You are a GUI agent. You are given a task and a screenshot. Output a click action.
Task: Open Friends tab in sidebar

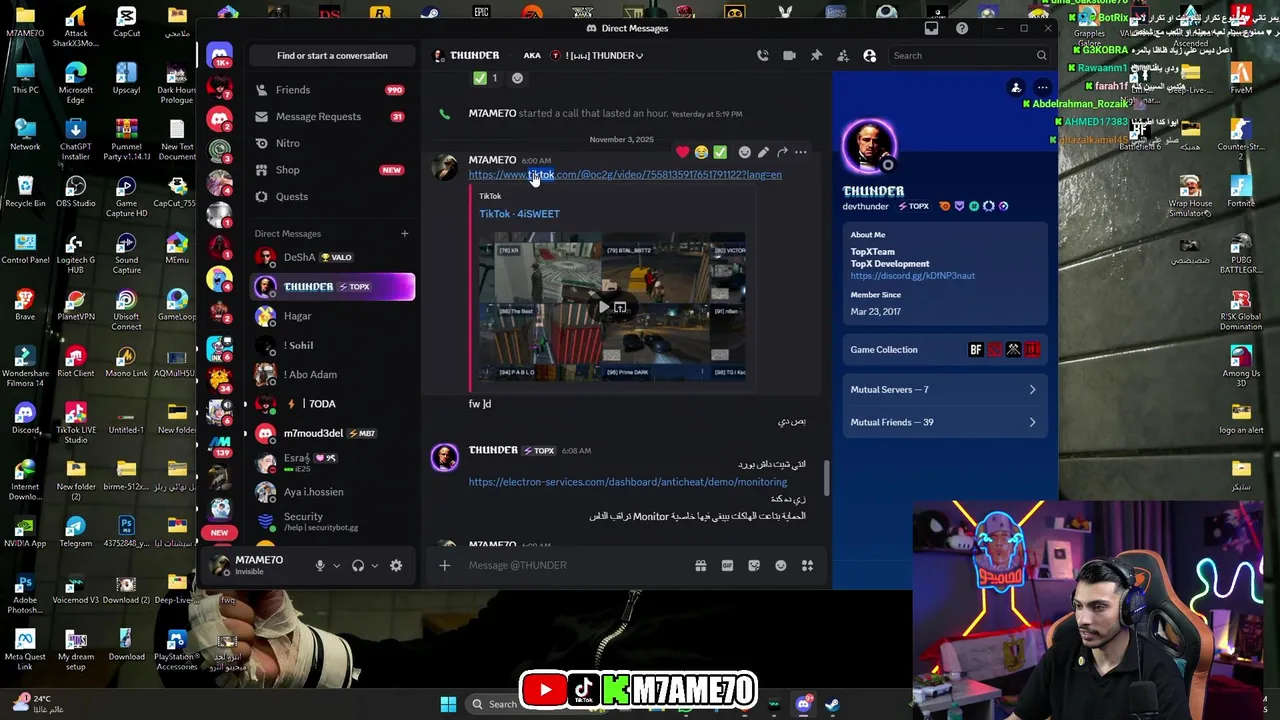[331, 90]
